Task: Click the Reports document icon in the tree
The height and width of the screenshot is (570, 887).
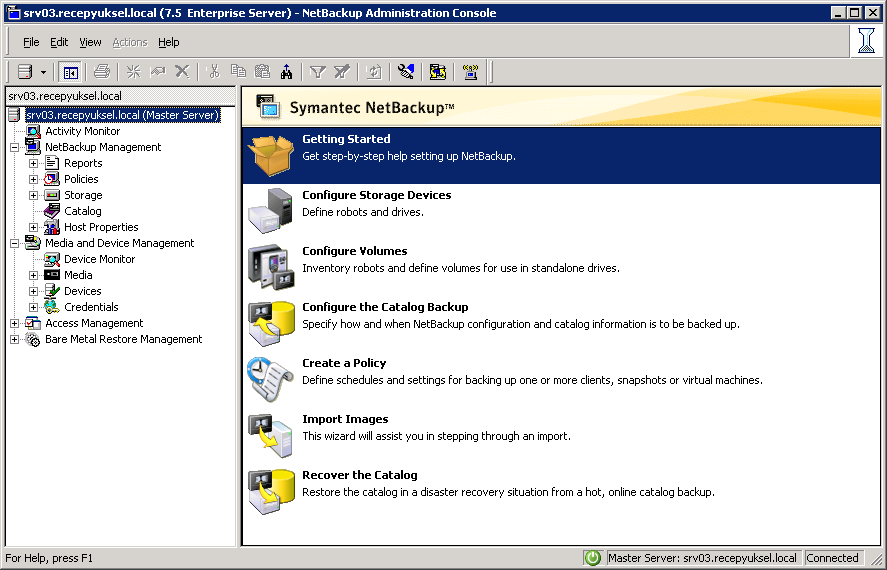Action: [52, 163]
